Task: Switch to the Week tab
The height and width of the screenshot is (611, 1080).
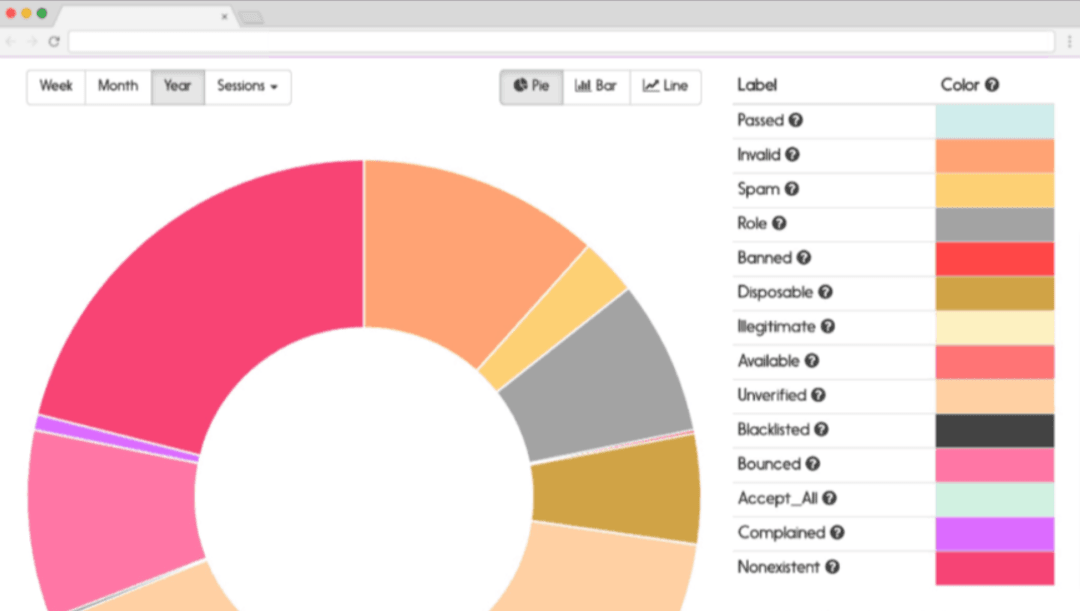Action: (56, 87)
